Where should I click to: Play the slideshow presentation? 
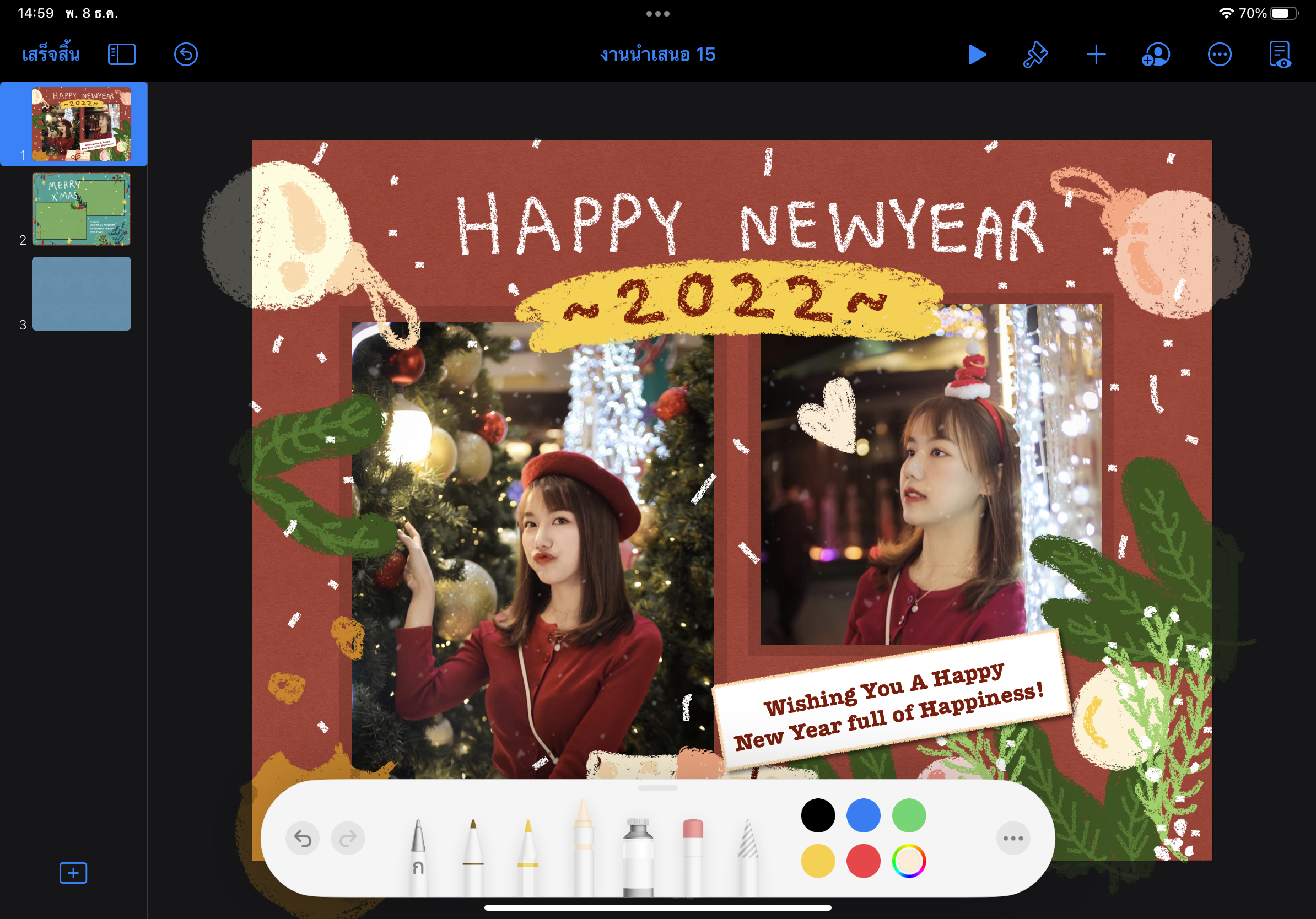[x=977, y=55]
